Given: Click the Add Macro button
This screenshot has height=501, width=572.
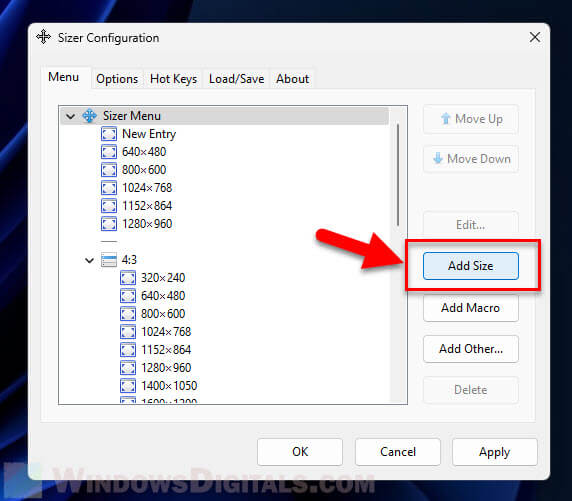Looking at the screenshot, I should (471, 308).
